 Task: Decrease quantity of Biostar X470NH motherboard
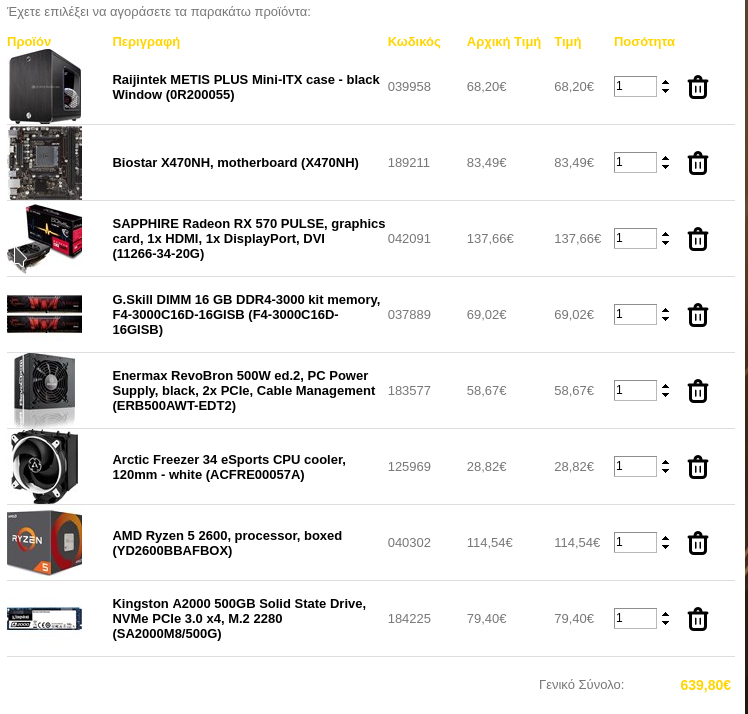665,166
